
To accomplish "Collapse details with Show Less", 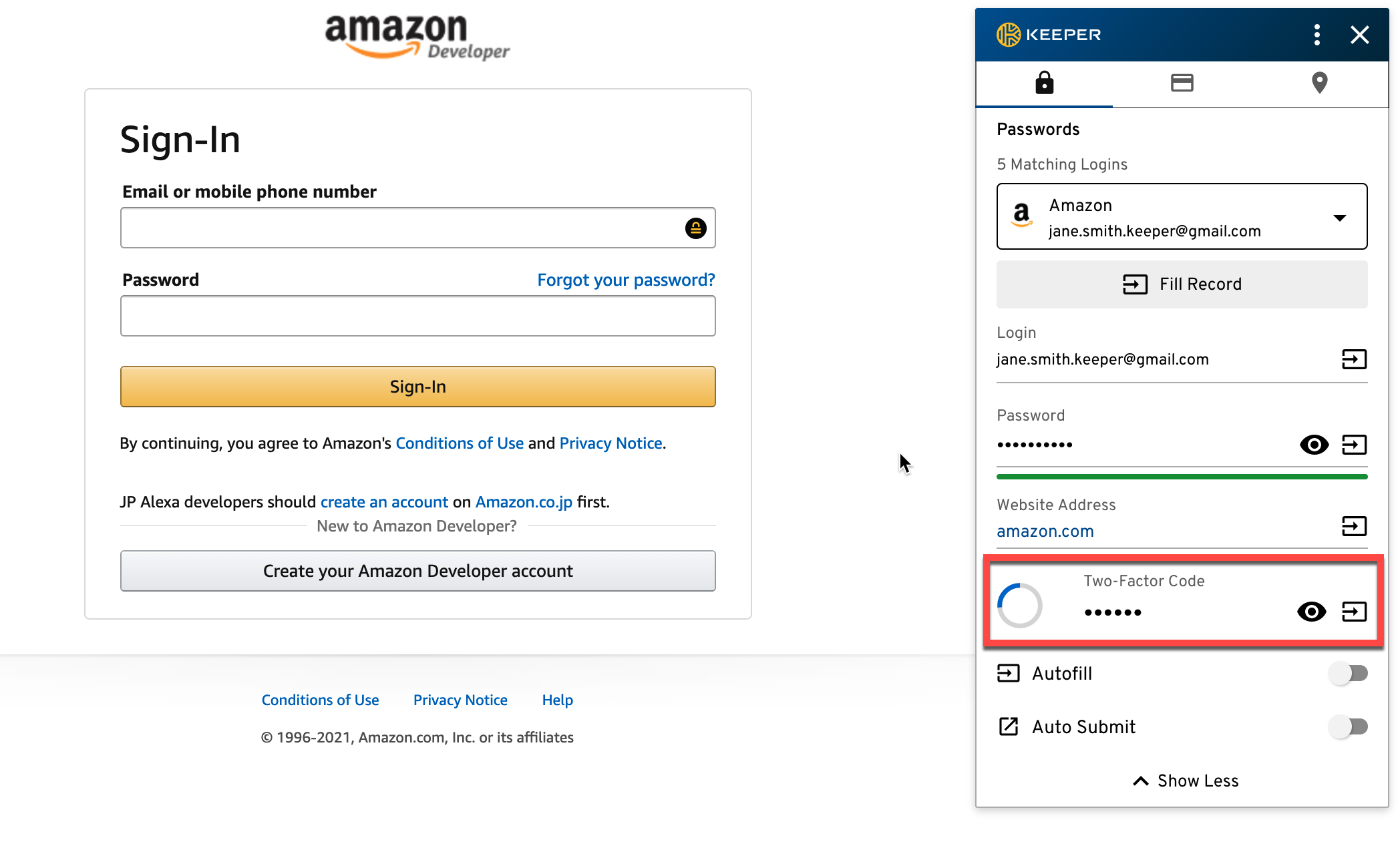I will 1186,781.
